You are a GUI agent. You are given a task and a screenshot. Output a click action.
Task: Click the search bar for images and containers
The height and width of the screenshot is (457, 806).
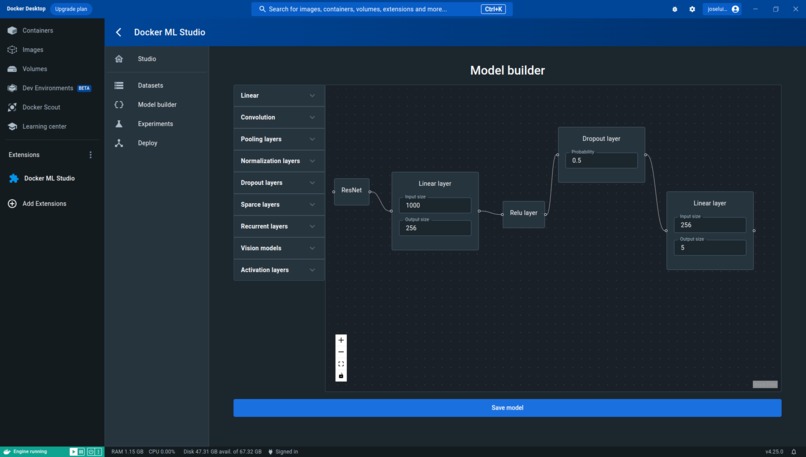click(382, 9)
